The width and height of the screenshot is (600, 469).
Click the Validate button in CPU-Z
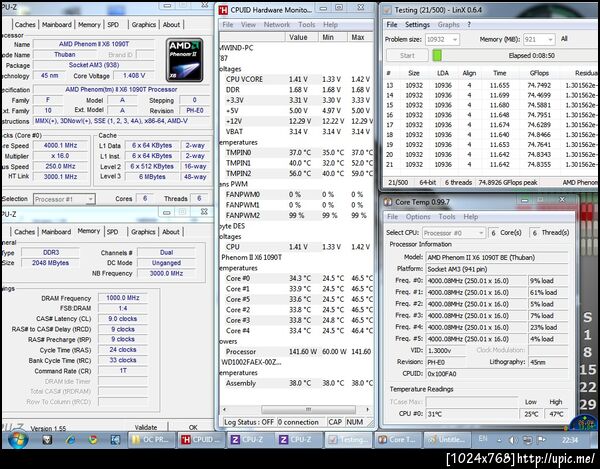coord(145,427)
